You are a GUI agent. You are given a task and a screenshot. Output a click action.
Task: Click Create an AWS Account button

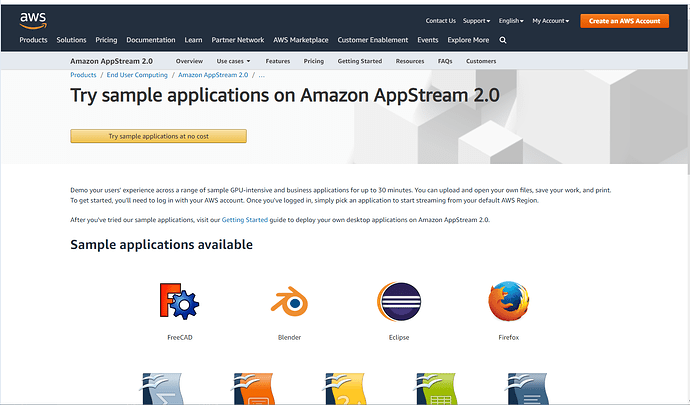pos(624,21)
